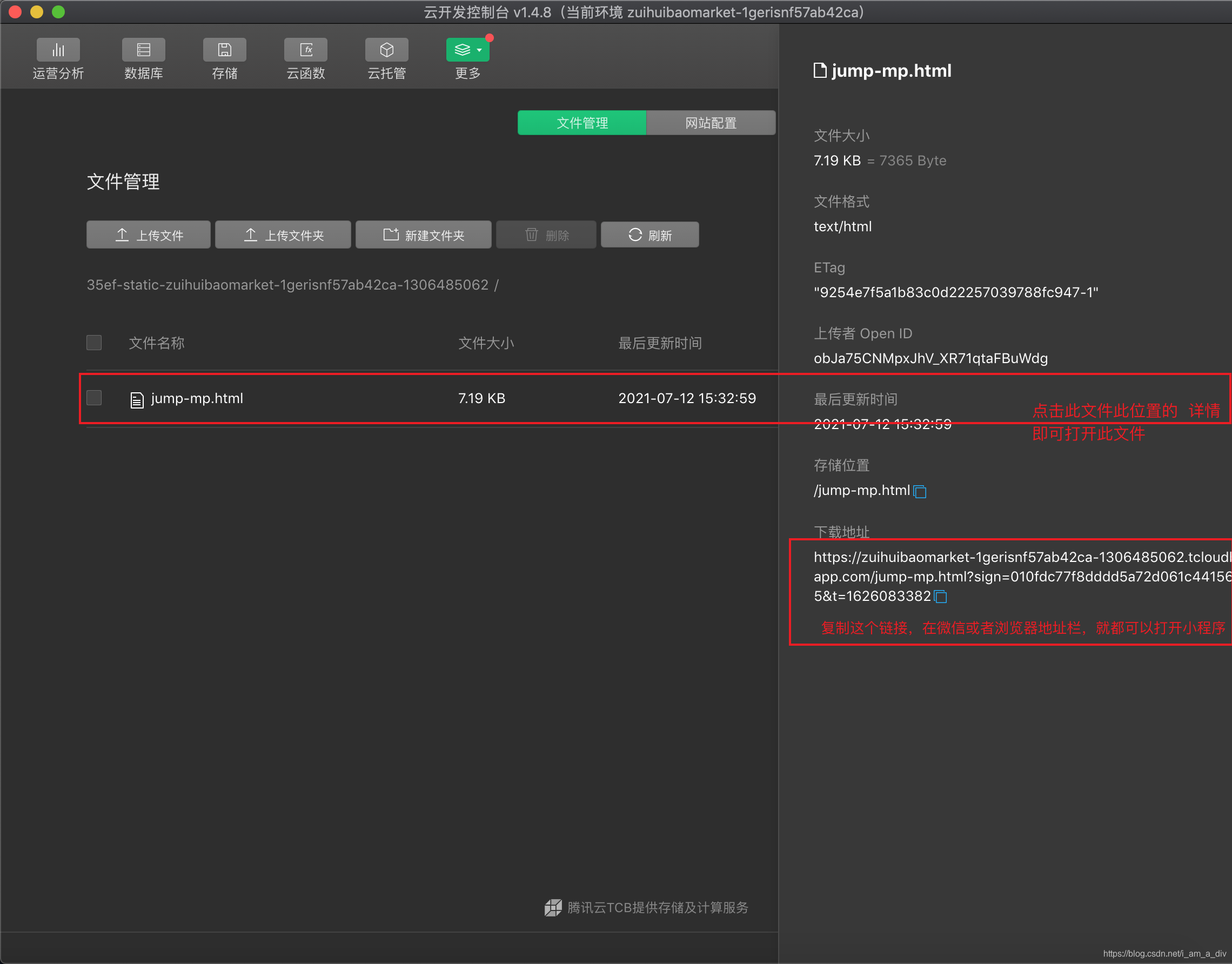Click the 删除 button
This screenshot has width=1232, height=964.
pos(546,235)
